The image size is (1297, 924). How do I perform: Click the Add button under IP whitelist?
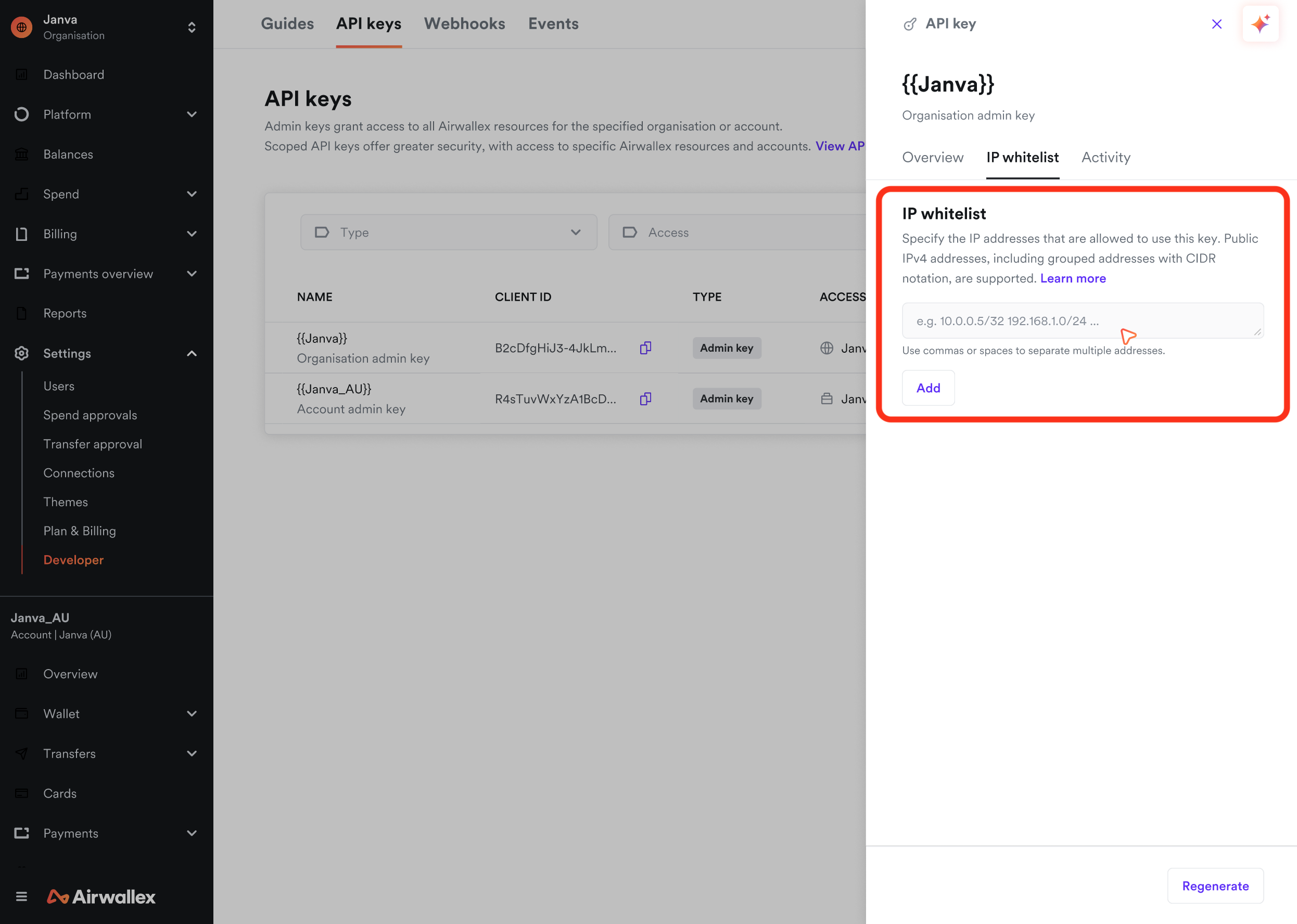pyautogui.click(x=928, y=388)
